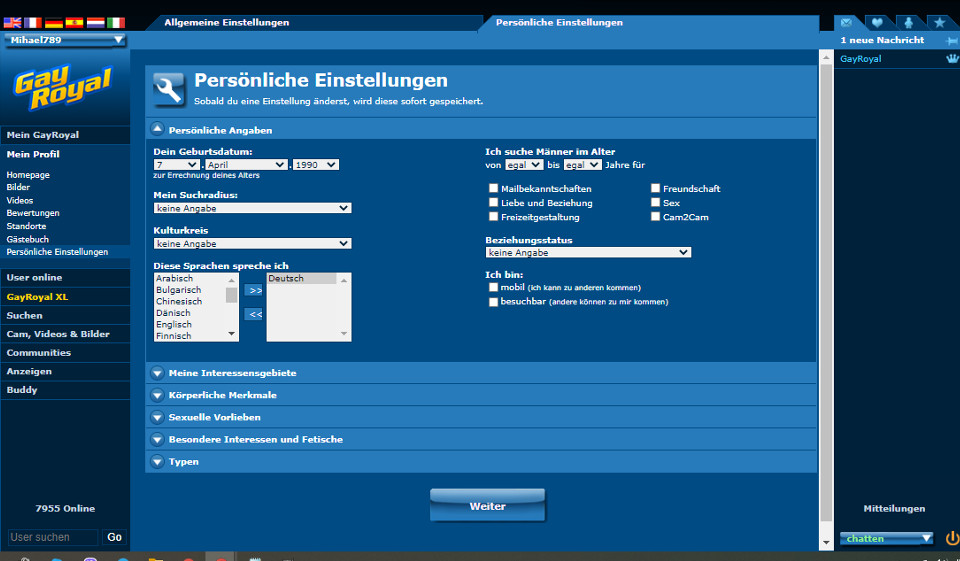Switch language with the German flag
Screen dimensions: 960x561
(54, 22)
